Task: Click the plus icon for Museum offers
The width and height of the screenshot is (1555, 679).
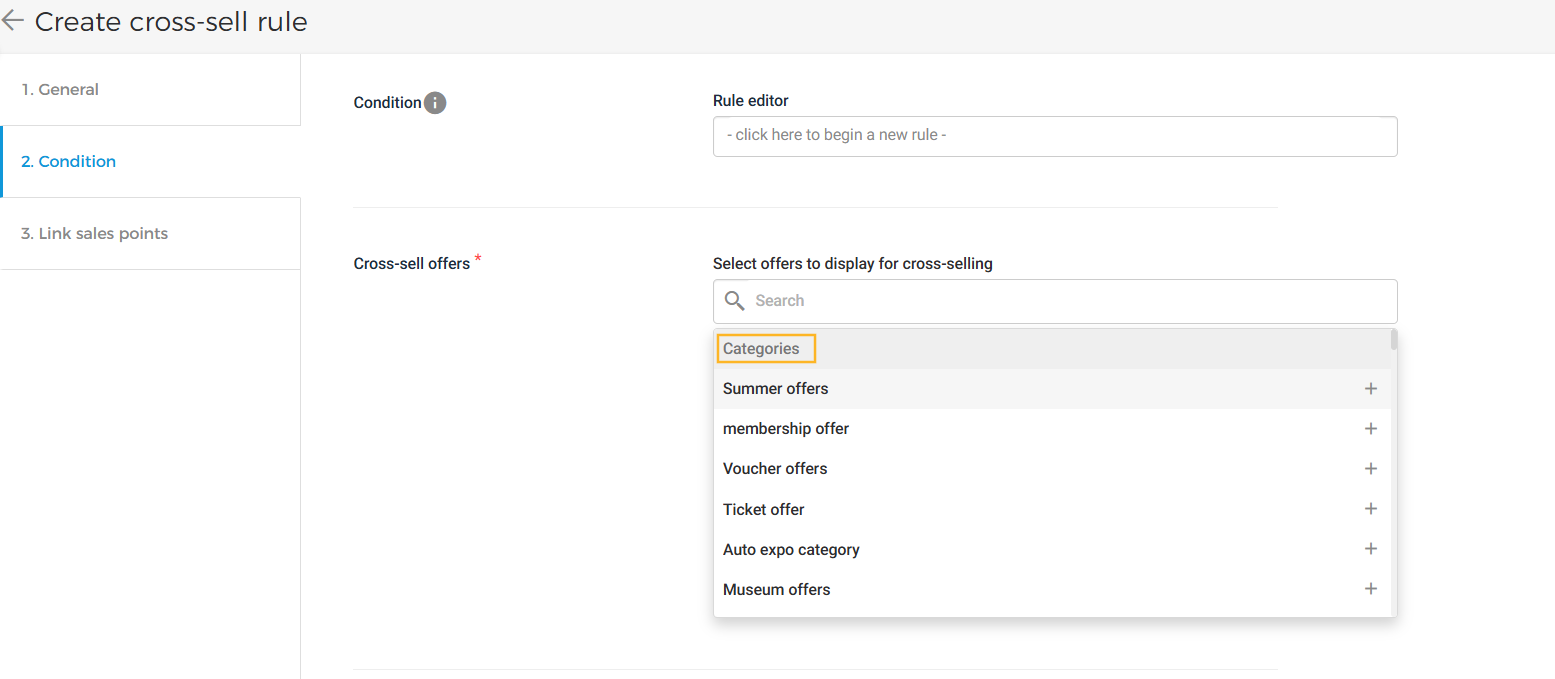Action: pos(1370,589)
